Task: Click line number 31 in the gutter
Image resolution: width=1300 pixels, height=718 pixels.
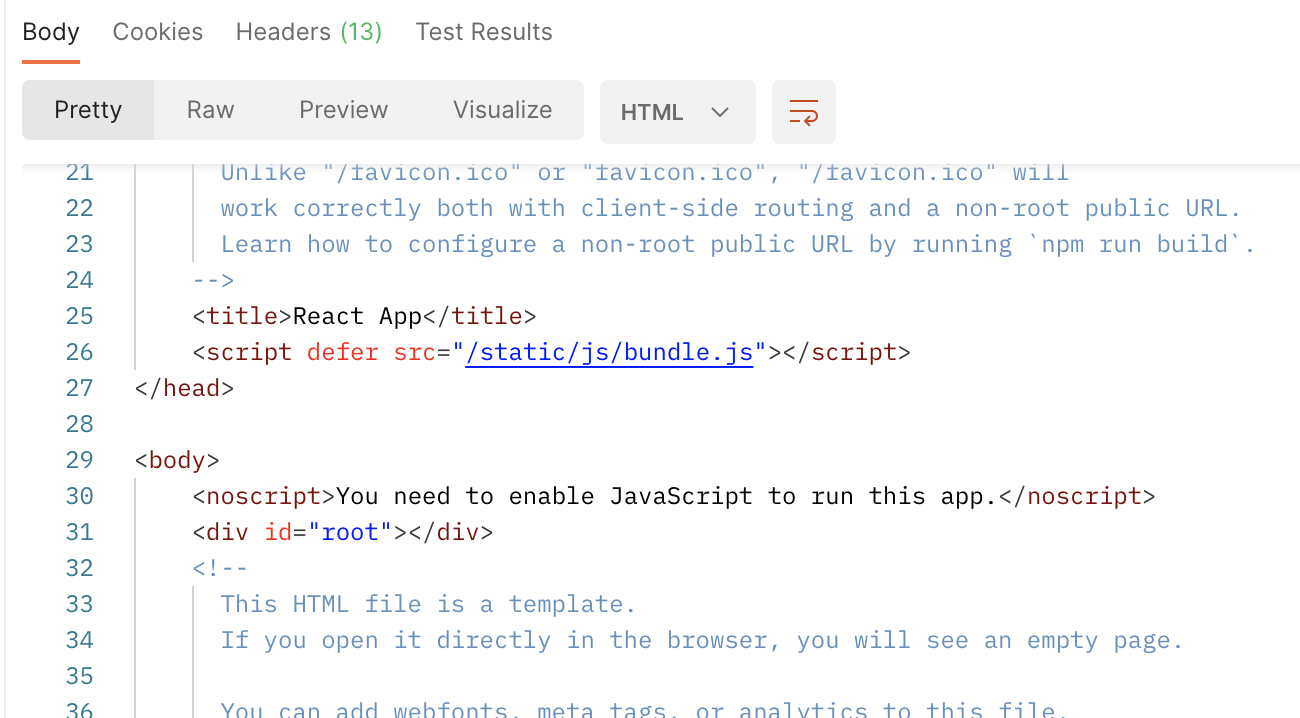Action: coord(79,532)
